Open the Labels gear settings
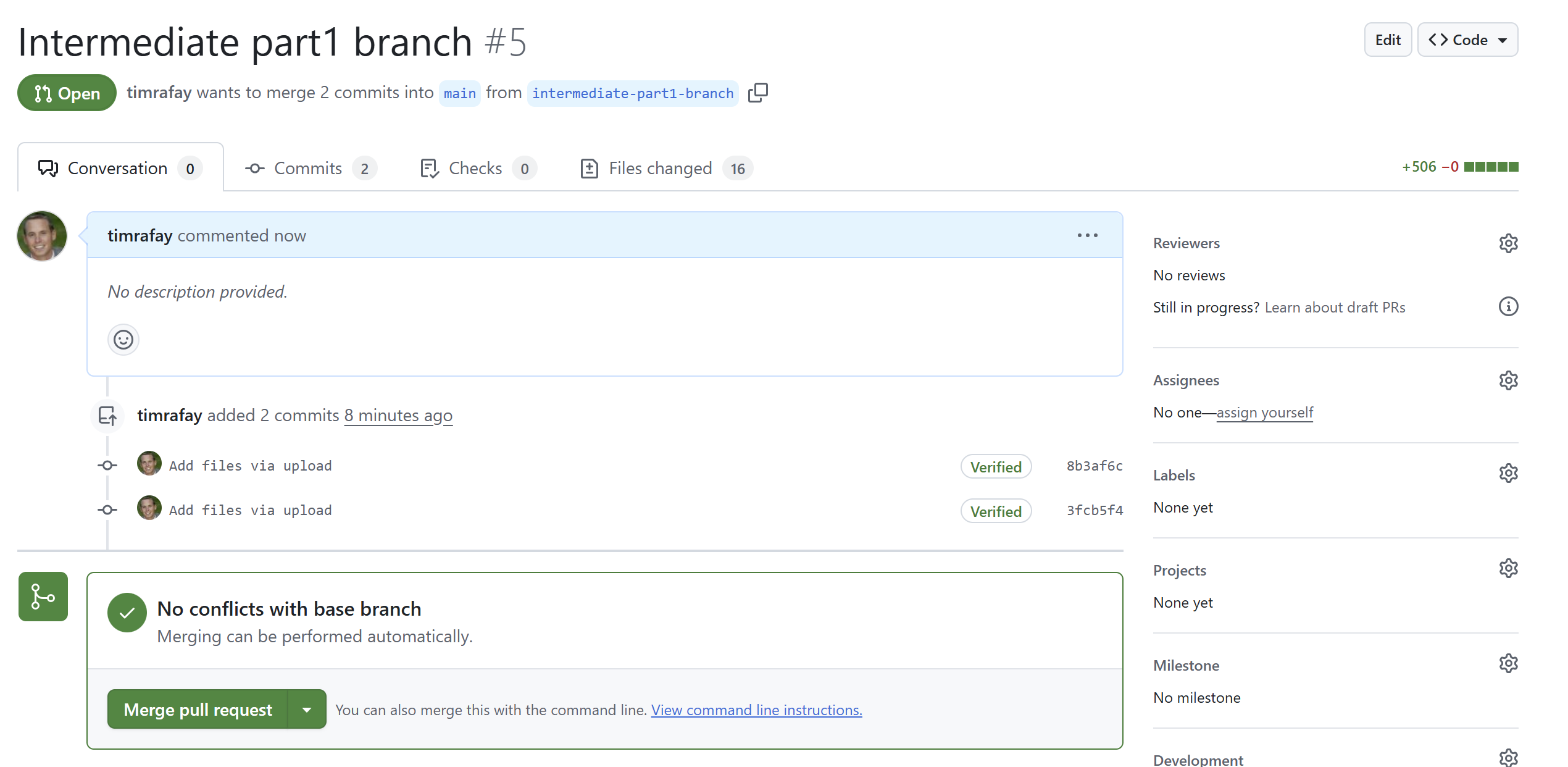The image size is (1568, 767). tap(1508, 474)
